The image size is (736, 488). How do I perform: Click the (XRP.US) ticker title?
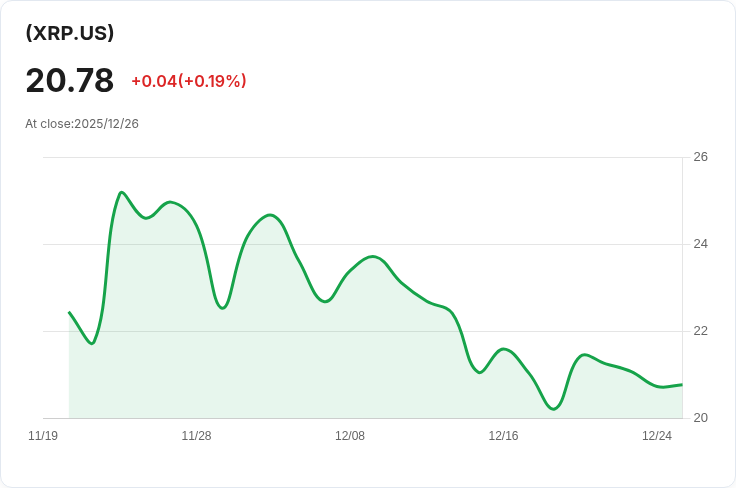click(x=70, y=33)
